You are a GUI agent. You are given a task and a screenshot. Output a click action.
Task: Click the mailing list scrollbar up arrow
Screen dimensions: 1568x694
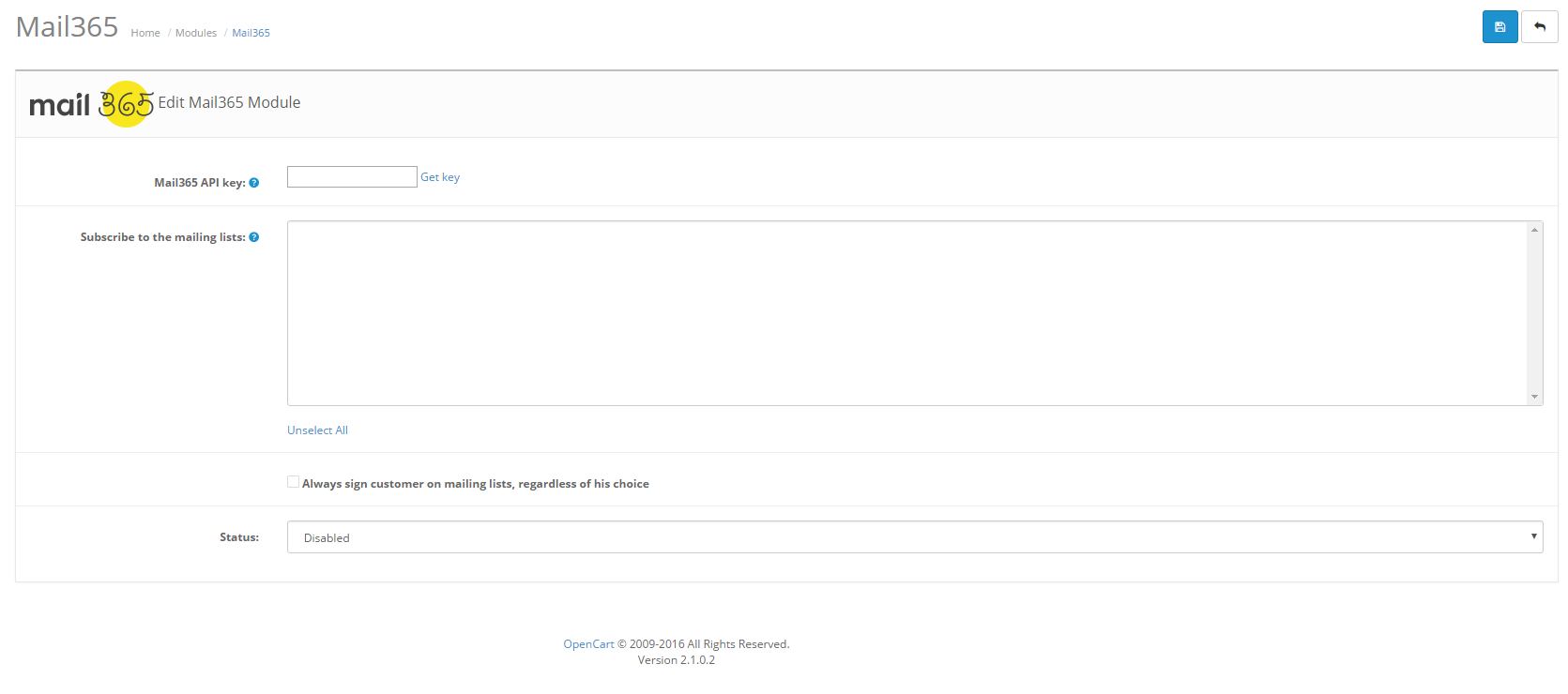pos(1535,230)
